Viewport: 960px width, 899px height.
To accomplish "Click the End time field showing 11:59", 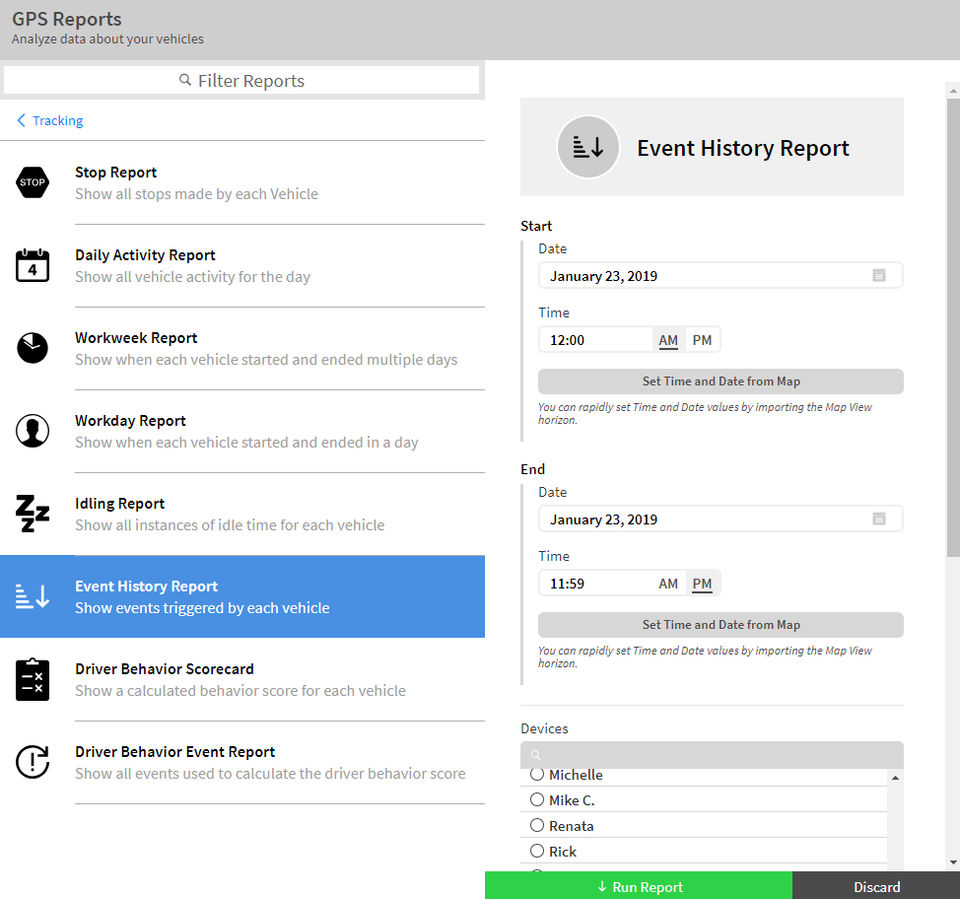I will 596,584.
